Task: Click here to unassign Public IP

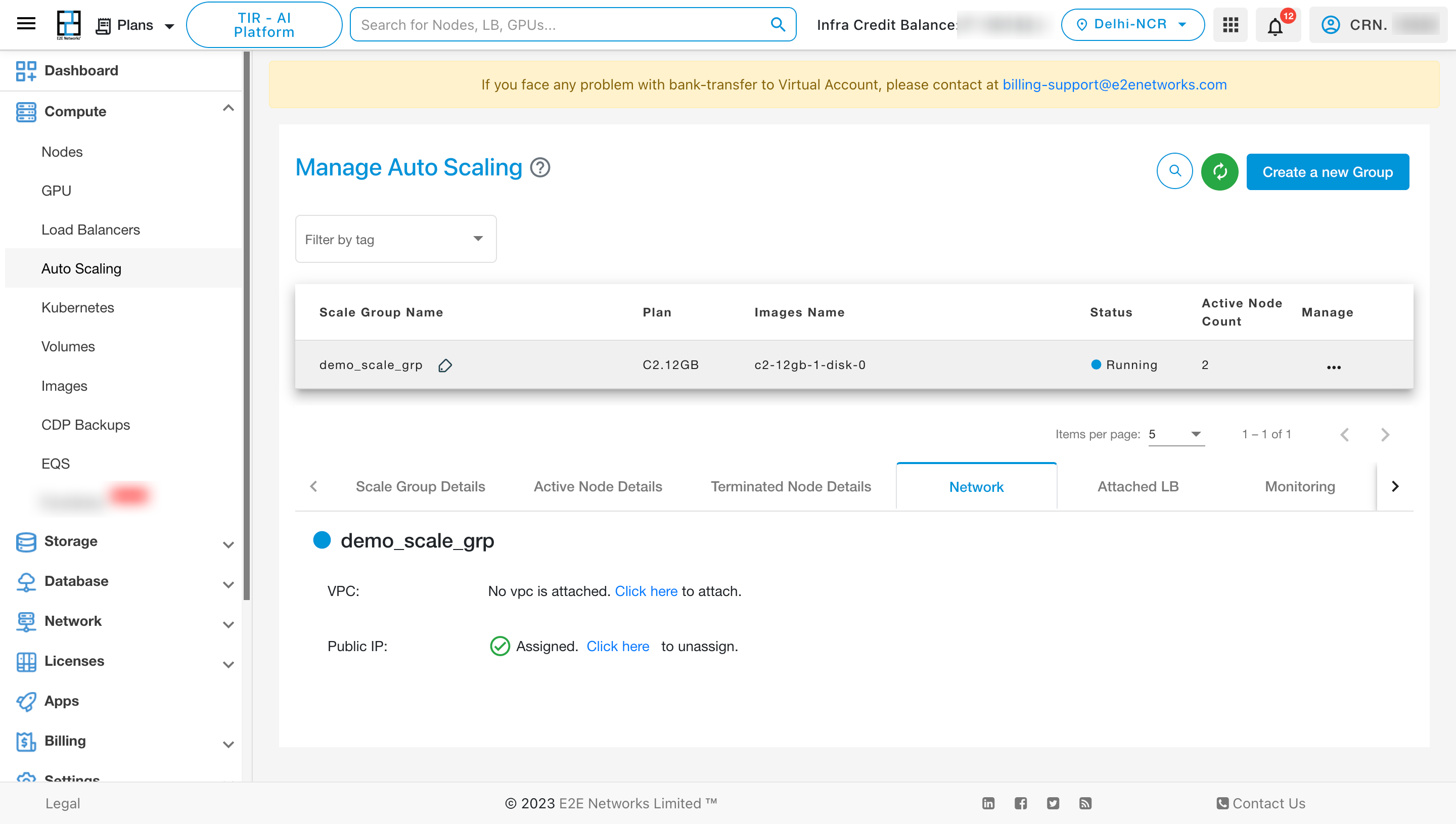Action: [x=617, y=647]
